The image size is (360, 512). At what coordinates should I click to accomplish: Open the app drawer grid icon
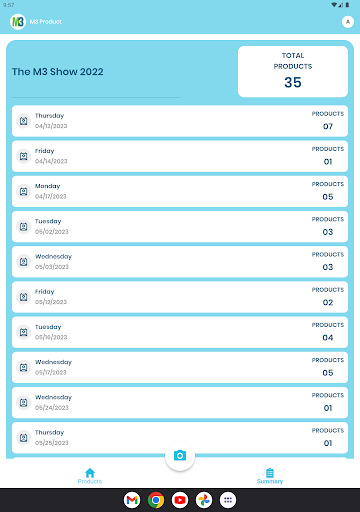[x=228, y=500]
